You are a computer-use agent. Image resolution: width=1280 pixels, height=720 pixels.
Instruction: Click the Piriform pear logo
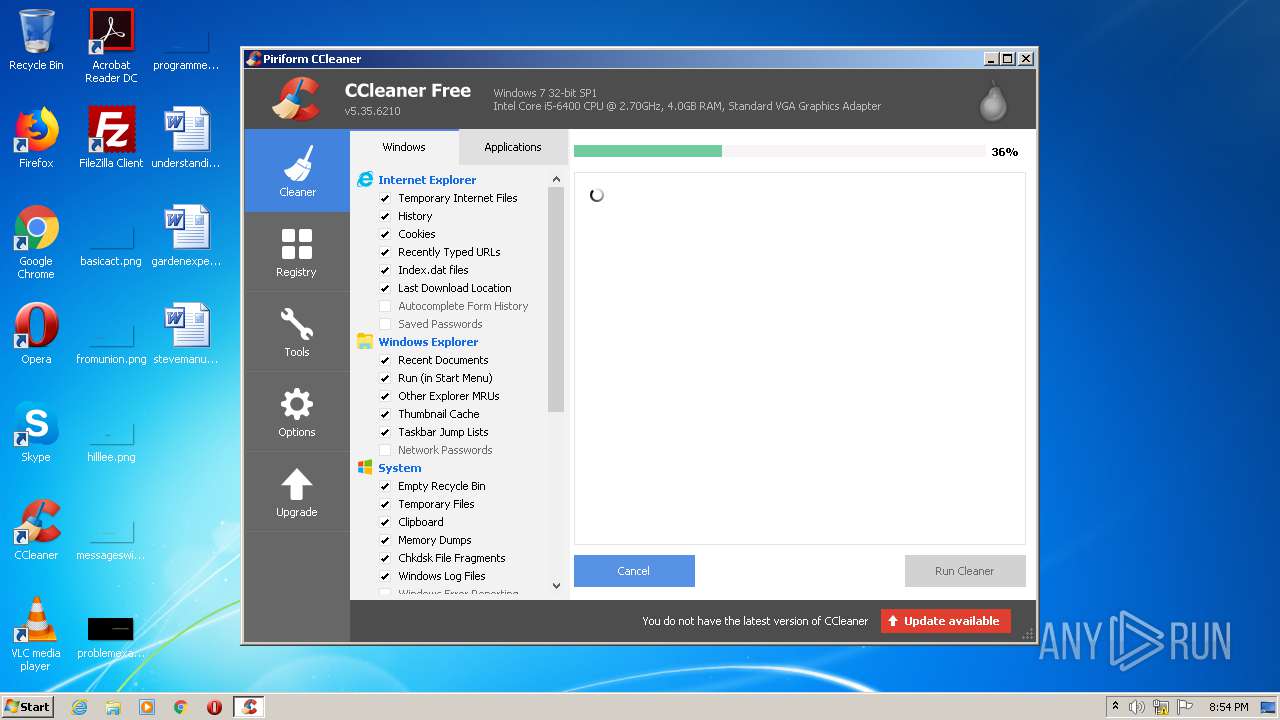pos(993,100)
